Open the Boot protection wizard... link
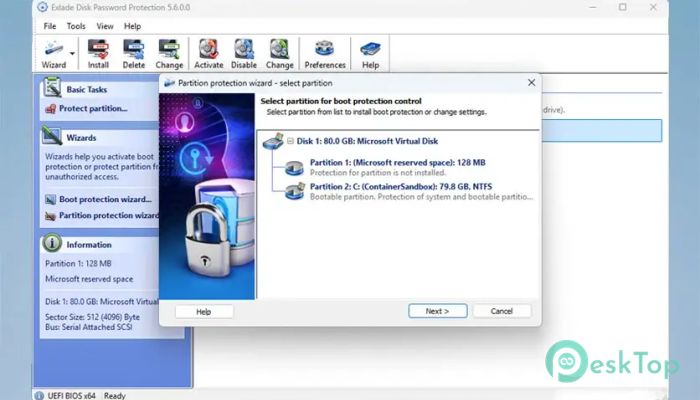Screen dimensions: 700x400 click(x=105, y=199)
